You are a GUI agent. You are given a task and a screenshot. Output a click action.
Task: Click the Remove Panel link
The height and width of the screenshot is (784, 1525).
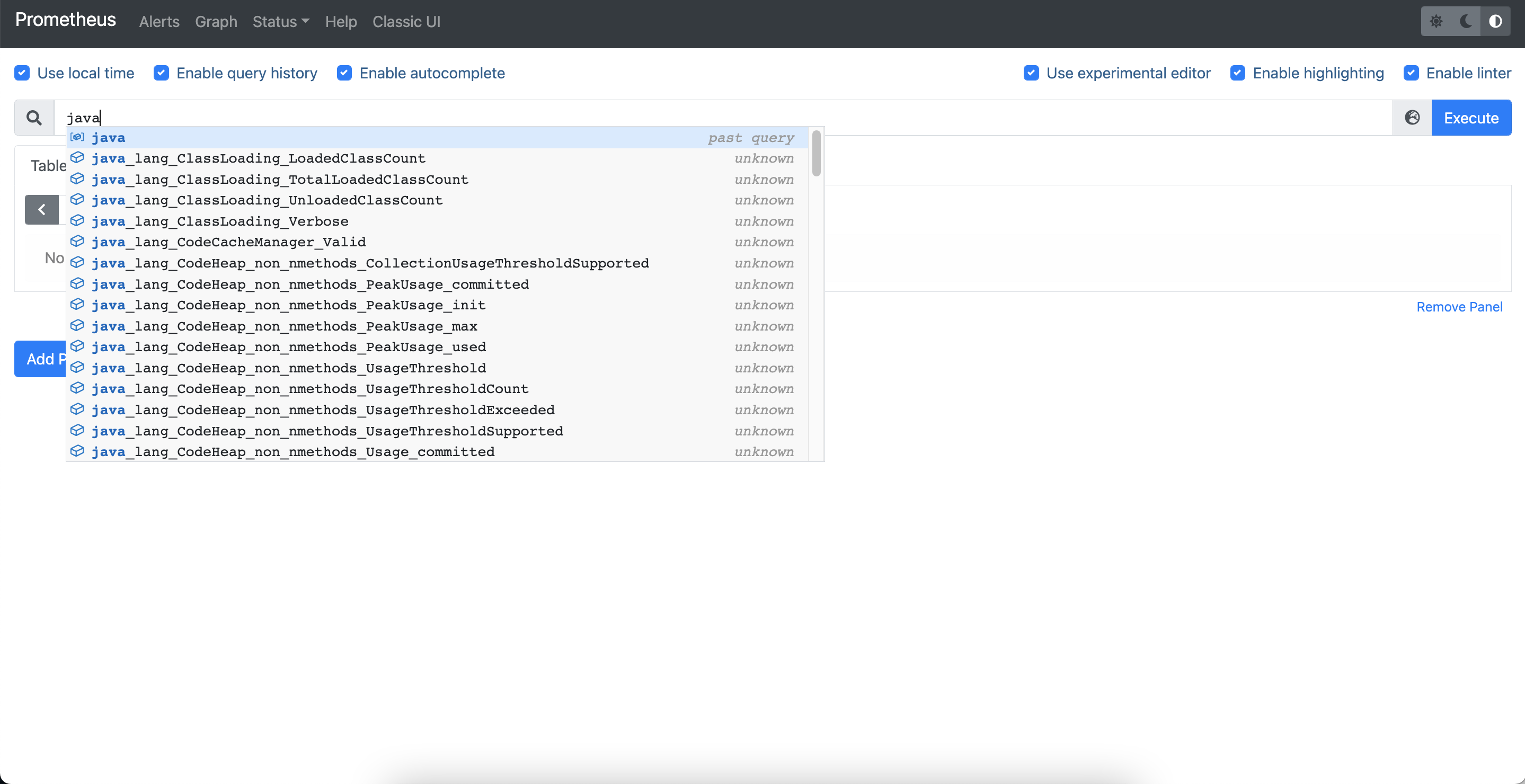[1459, 307]
